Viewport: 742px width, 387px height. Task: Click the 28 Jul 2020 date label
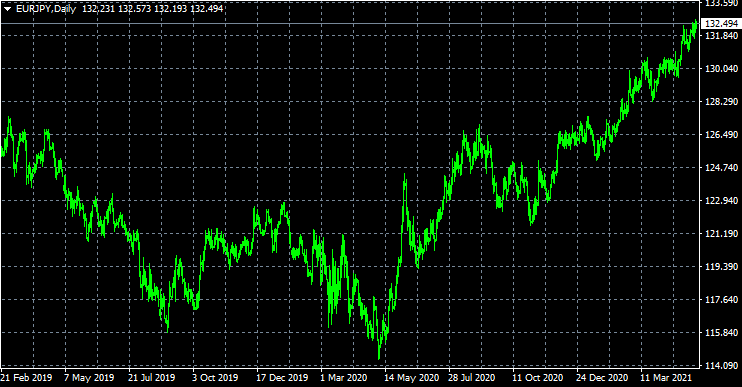(x=471, y=378)
